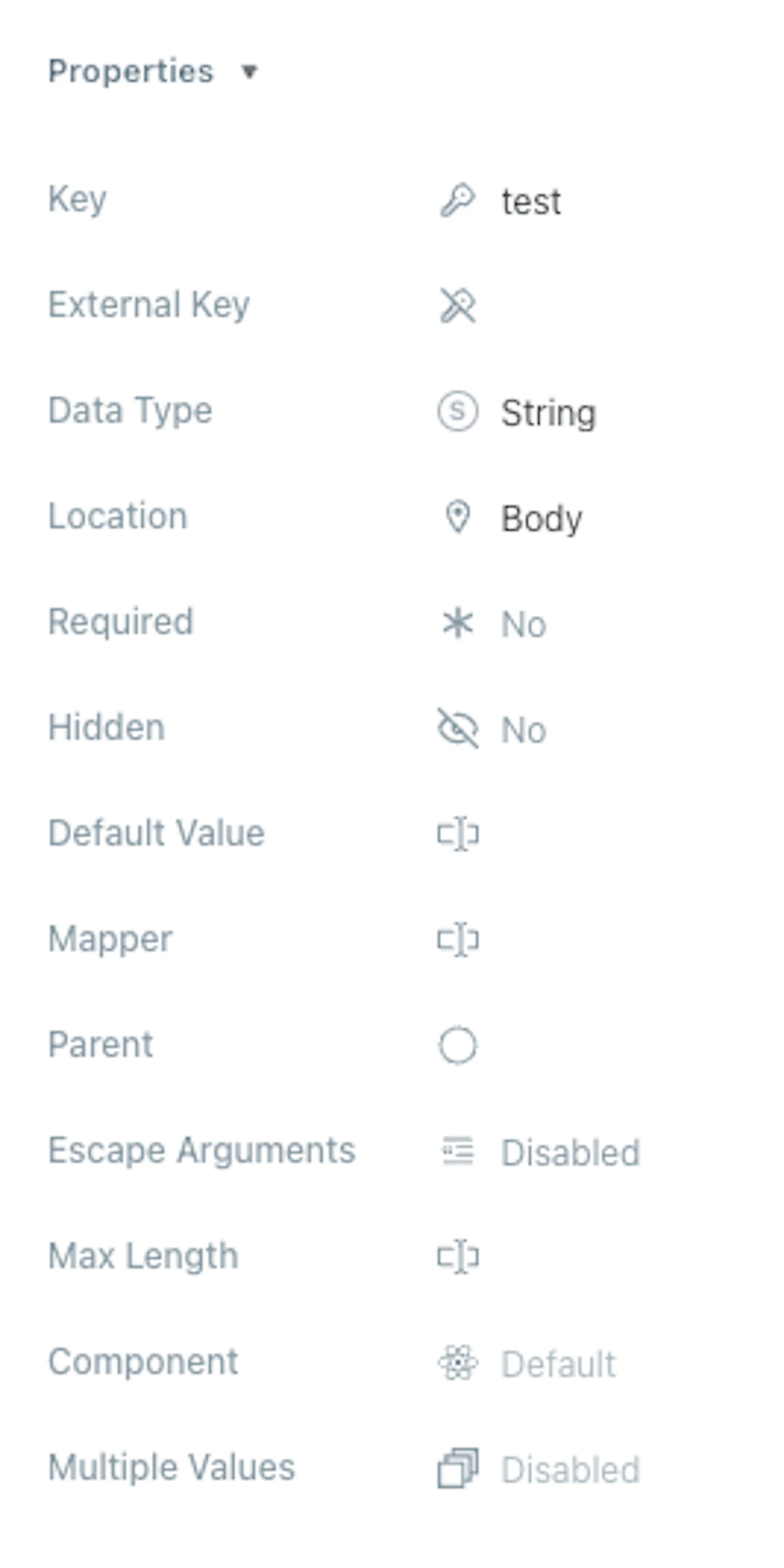
Task: Click the Component atom icon
Action: pos(457,1363)
